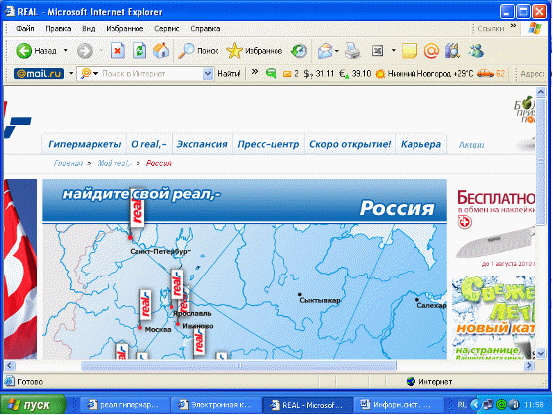Expand the Back button history dropdown
The width and height of the screenshot is (553, 415).
(x=66, y=51)
